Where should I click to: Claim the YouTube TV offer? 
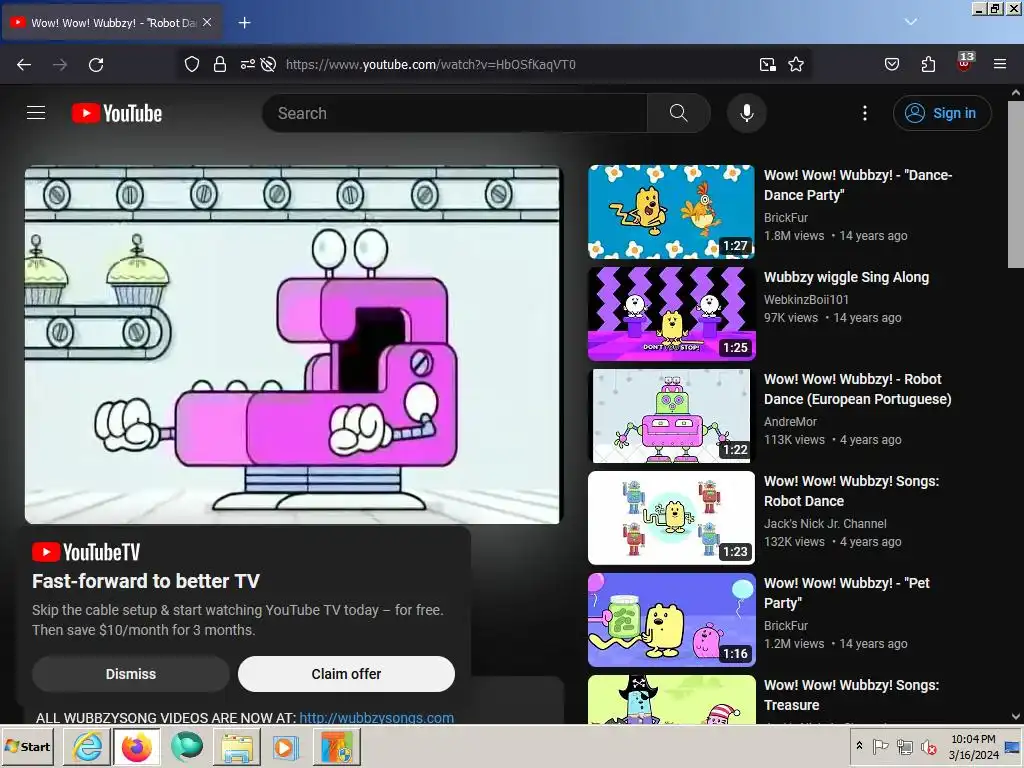pyautogui.click(x=346, y=674)
